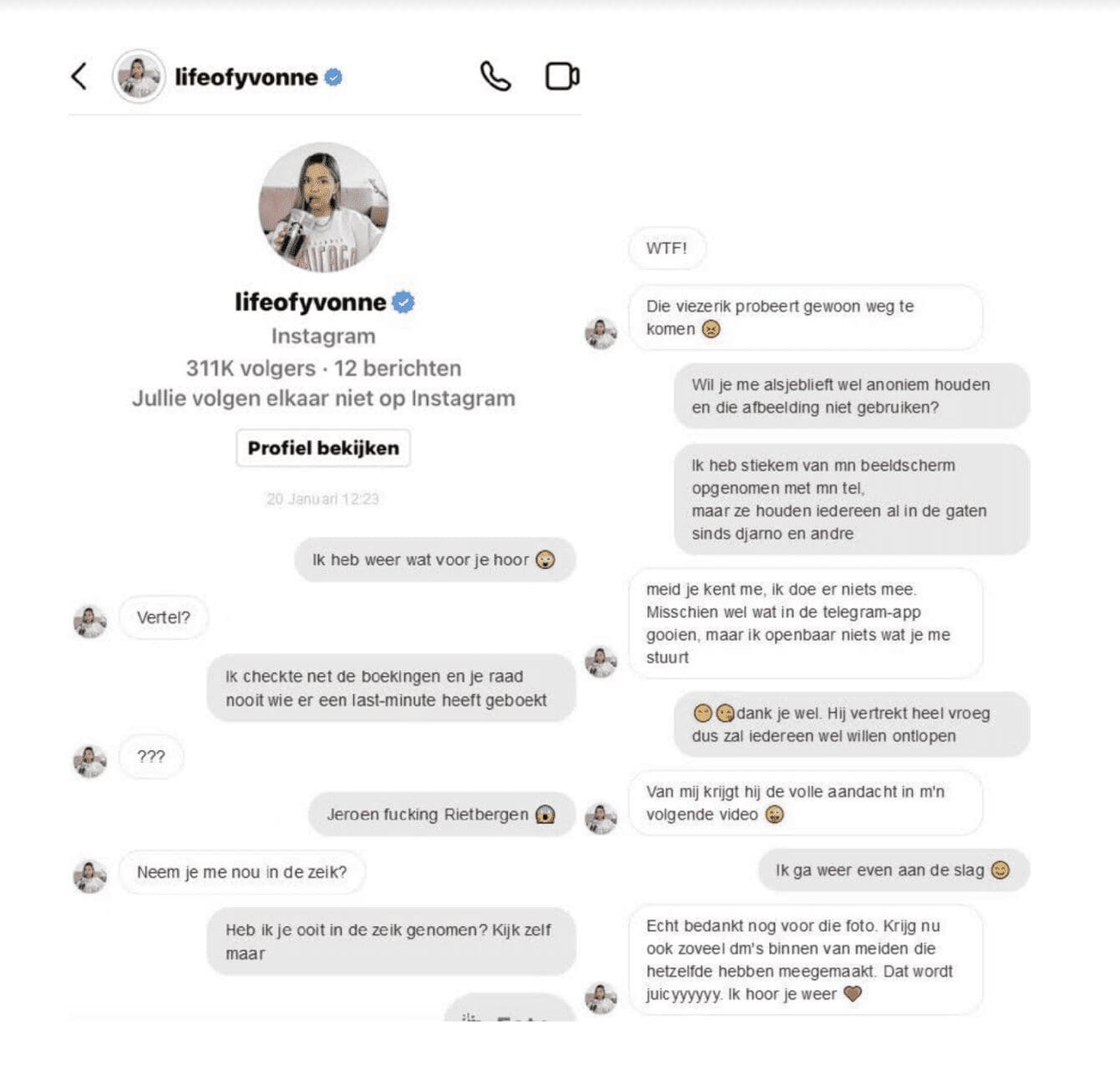Select the 'Wil je me alsjeblieft wel anoniem houden' message

coord(852,396)
